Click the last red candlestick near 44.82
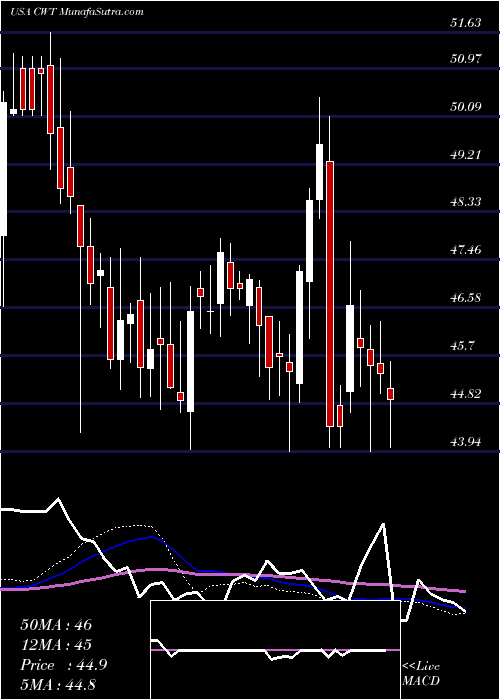Image resolution: width=500 pixels, height=700 pixels. pos(391,394)
